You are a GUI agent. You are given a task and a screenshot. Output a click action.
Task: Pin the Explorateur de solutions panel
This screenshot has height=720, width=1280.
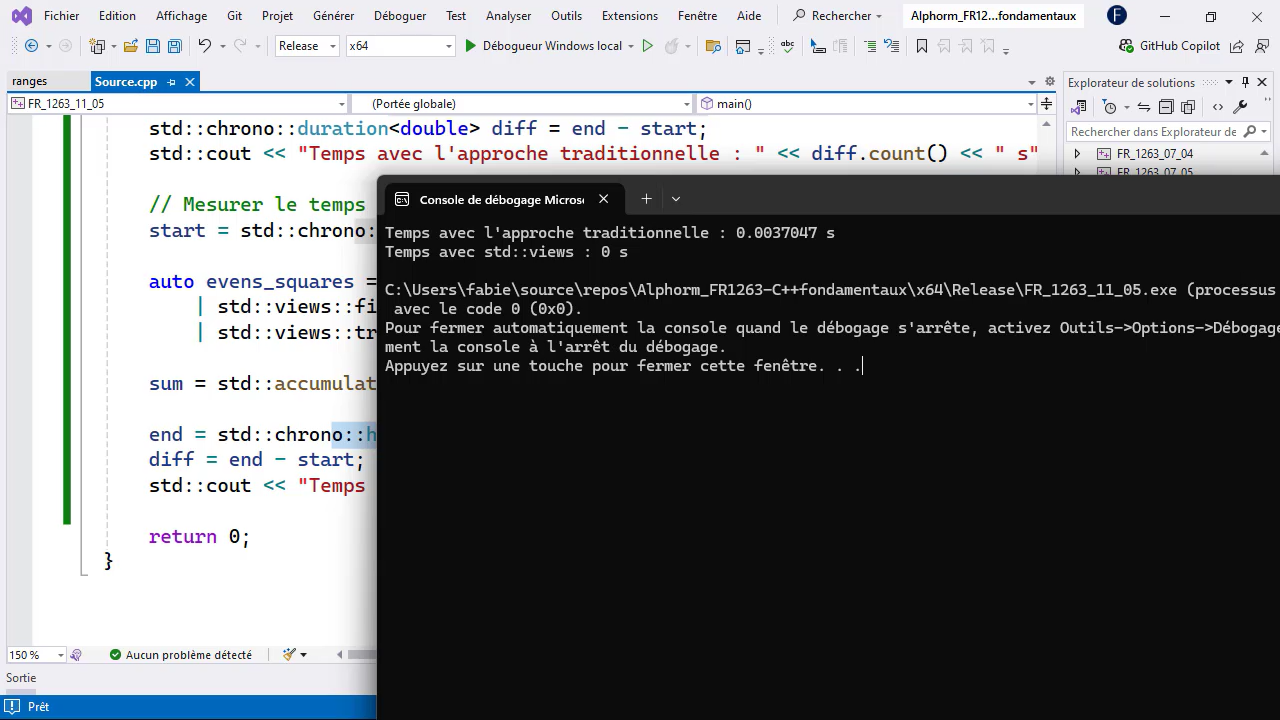tap(1245, 82)
